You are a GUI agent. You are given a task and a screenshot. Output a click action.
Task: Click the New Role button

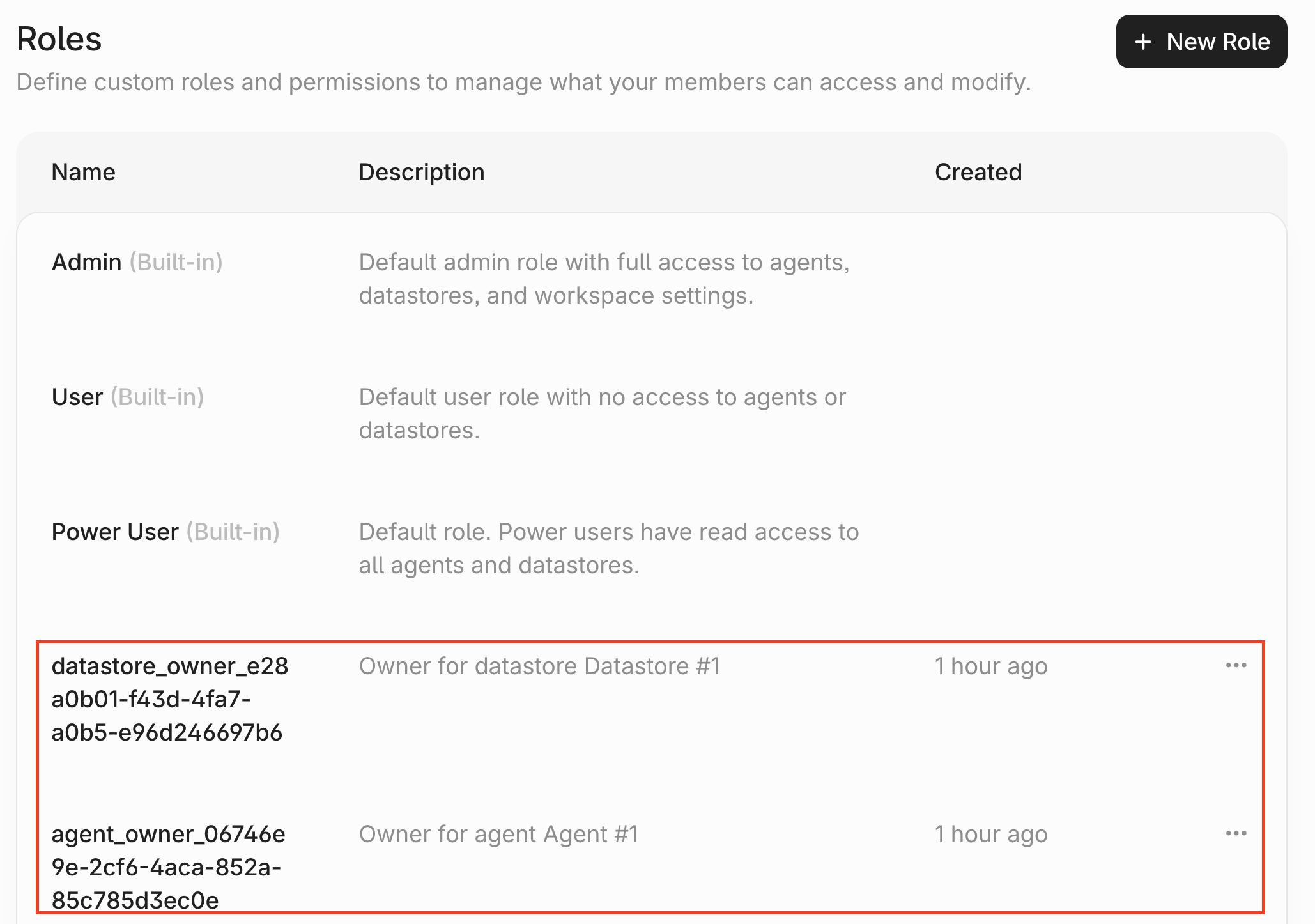coord(1201,42)
